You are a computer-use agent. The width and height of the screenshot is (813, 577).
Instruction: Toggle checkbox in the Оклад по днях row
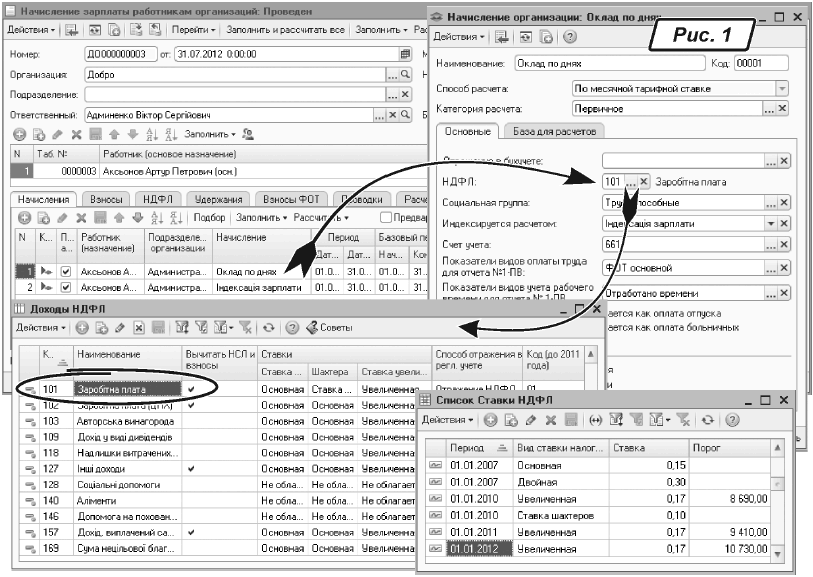[x=66, y=271]
